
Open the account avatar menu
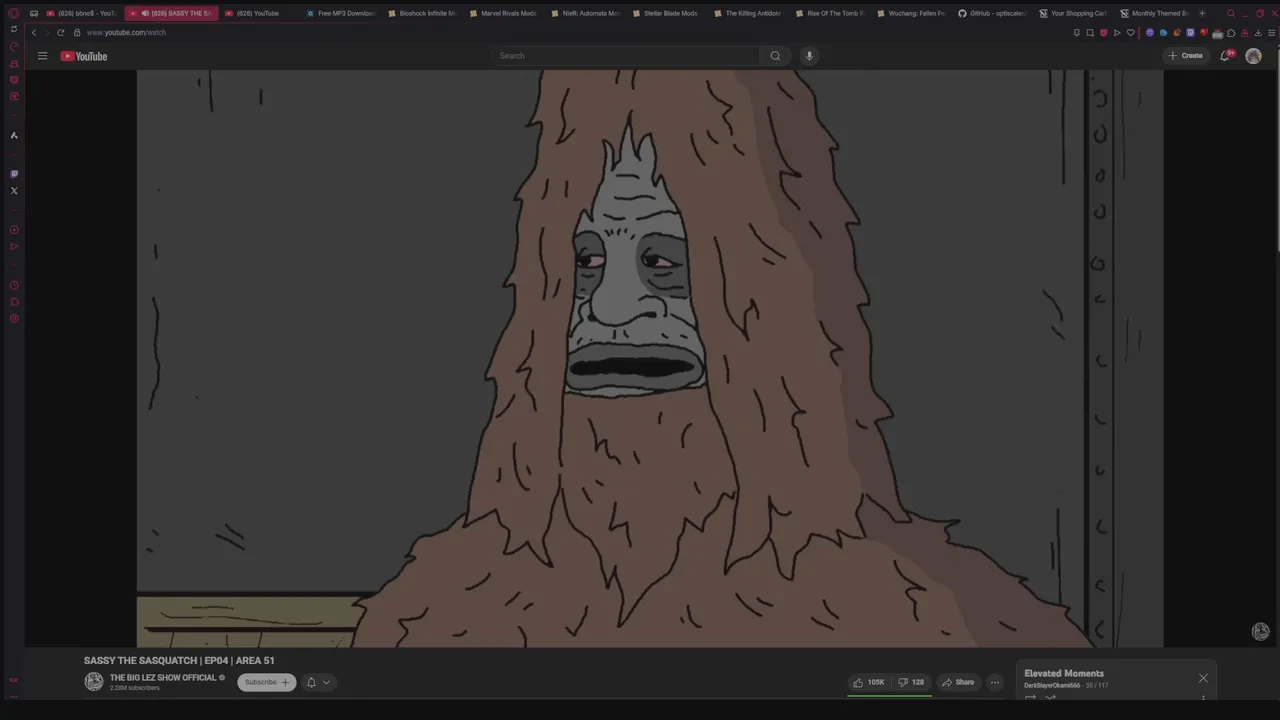coord(1253,56)
